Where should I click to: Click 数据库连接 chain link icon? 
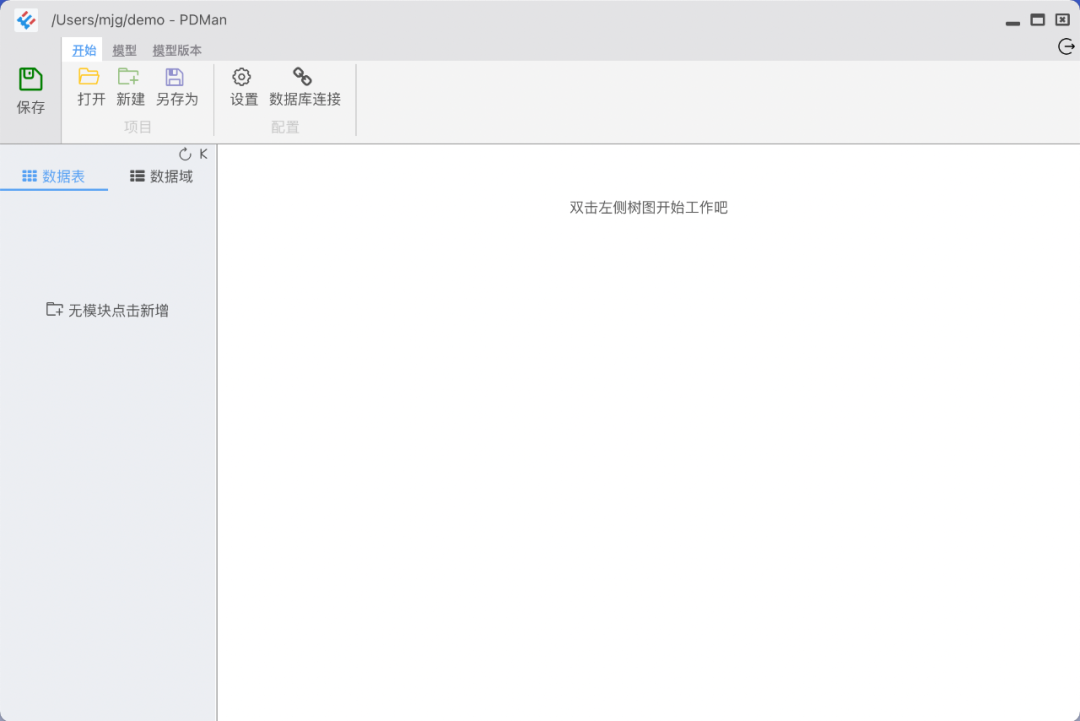pyautogui.click(x=302, y=76)
